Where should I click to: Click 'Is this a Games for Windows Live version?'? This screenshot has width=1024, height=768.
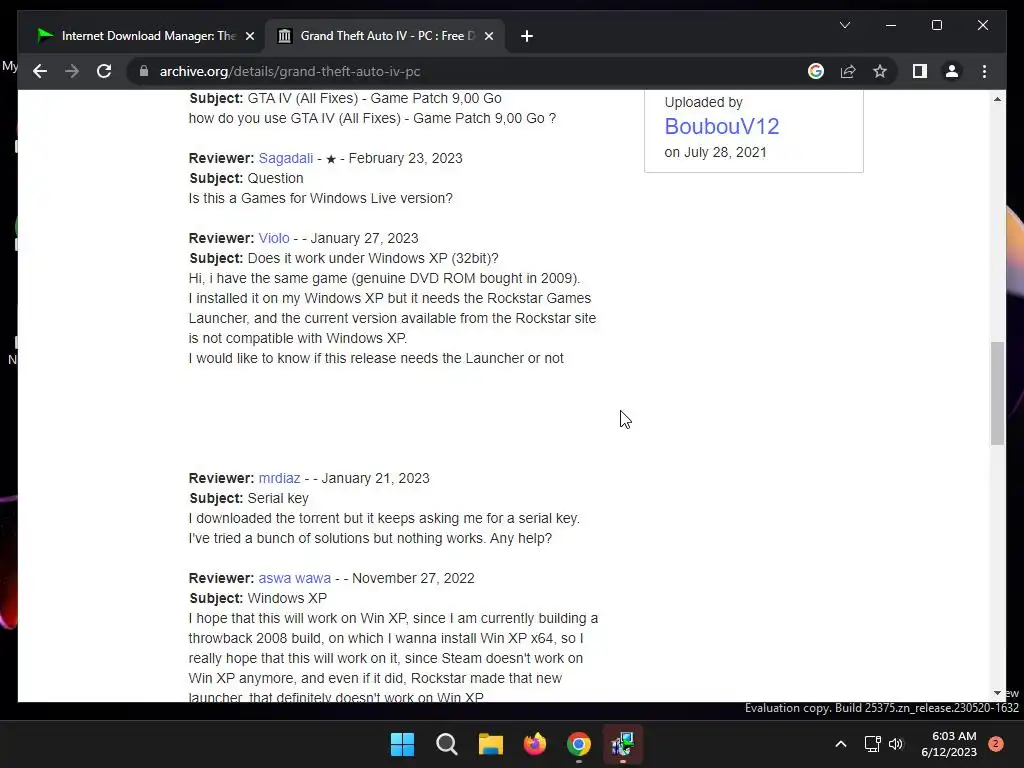click(x=321, y=198)
